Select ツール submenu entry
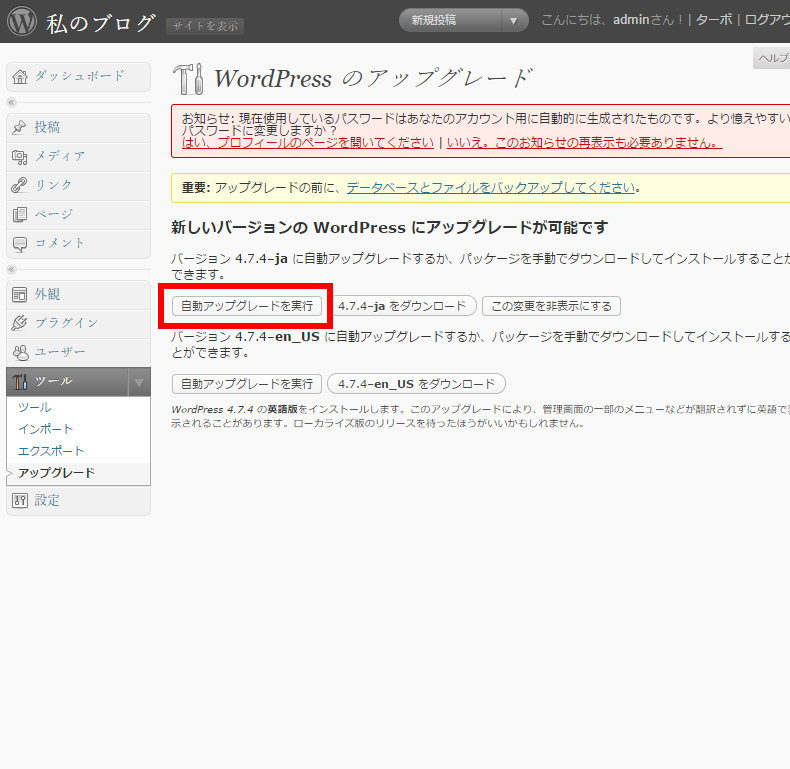This screenshot has width=790, height=769. [35, 407]
